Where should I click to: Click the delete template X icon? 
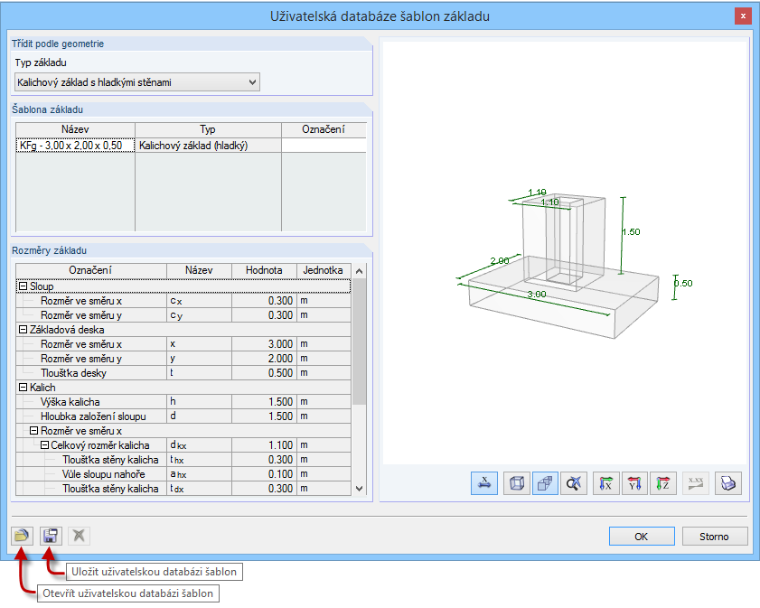pyautogui.click(x=79, y=536)
